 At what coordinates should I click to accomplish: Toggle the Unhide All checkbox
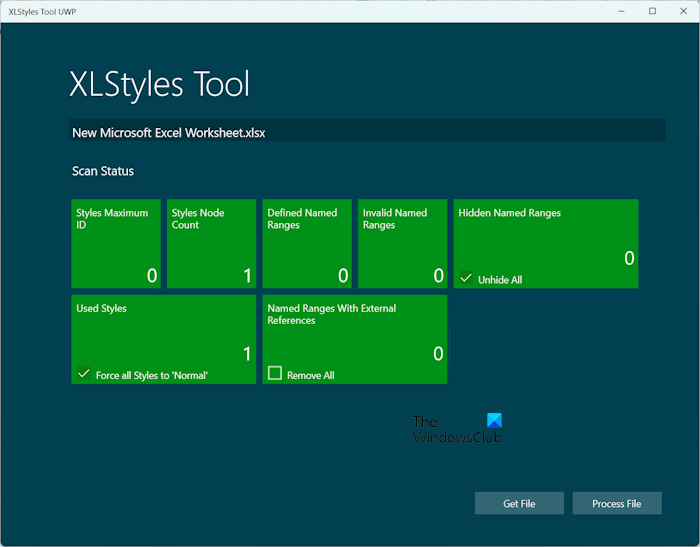[x=466, y=279]
